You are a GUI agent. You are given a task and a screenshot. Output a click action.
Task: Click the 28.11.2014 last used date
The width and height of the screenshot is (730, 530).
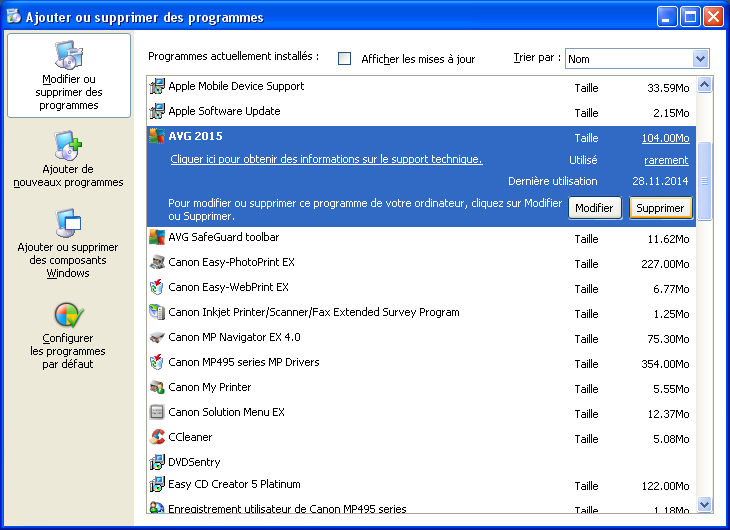click(x=660, y=181)
